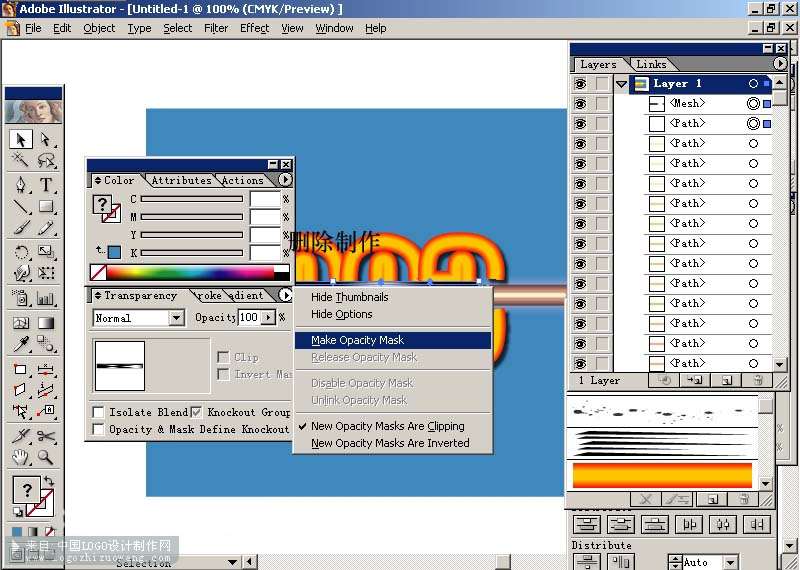Cycle Color palette display via tab arrows
800x570 pixels.
pos(98,181)
